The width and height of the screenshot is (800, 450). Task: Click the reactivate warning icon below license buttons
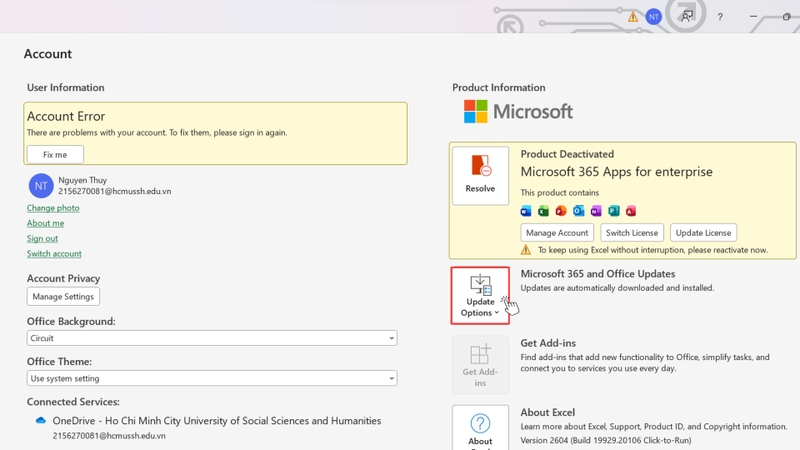[x=526, y=250]
